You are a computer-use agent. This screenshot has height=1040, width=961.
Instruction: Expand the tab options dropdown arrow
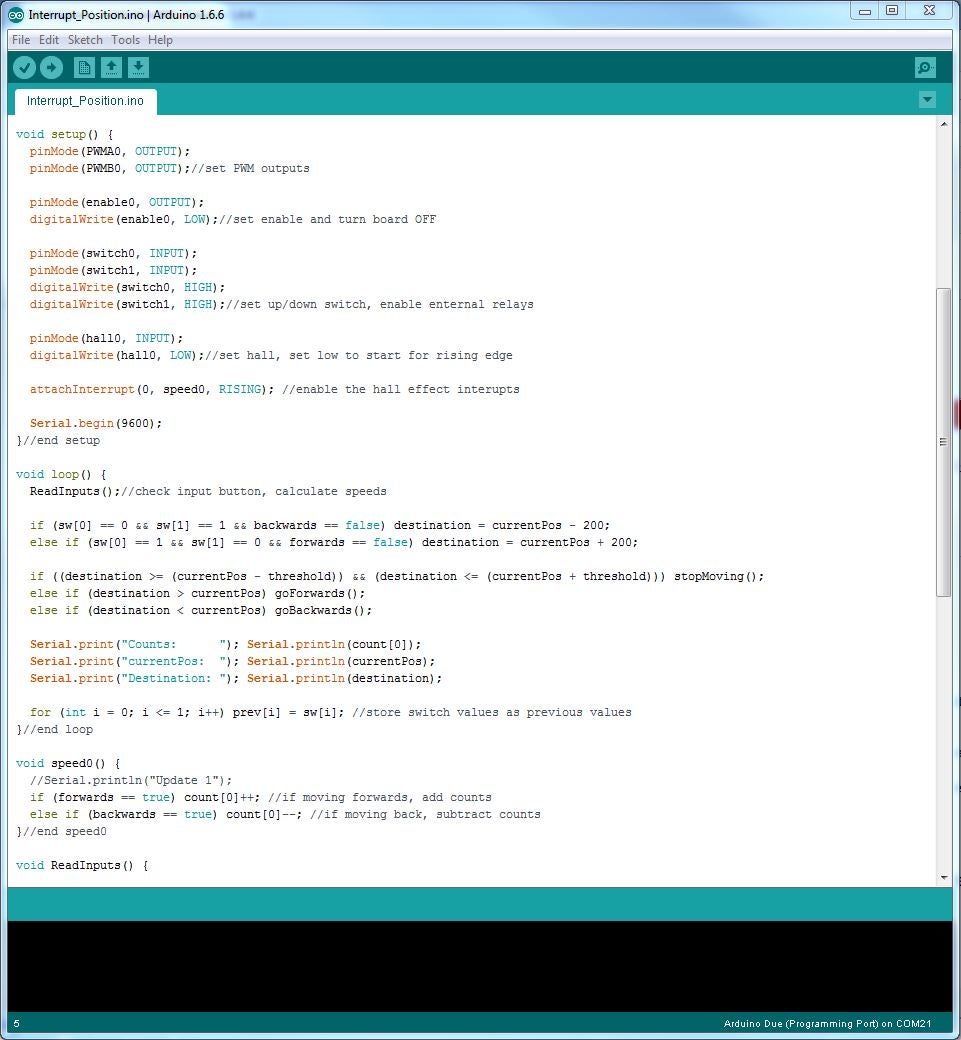[927, 99]
